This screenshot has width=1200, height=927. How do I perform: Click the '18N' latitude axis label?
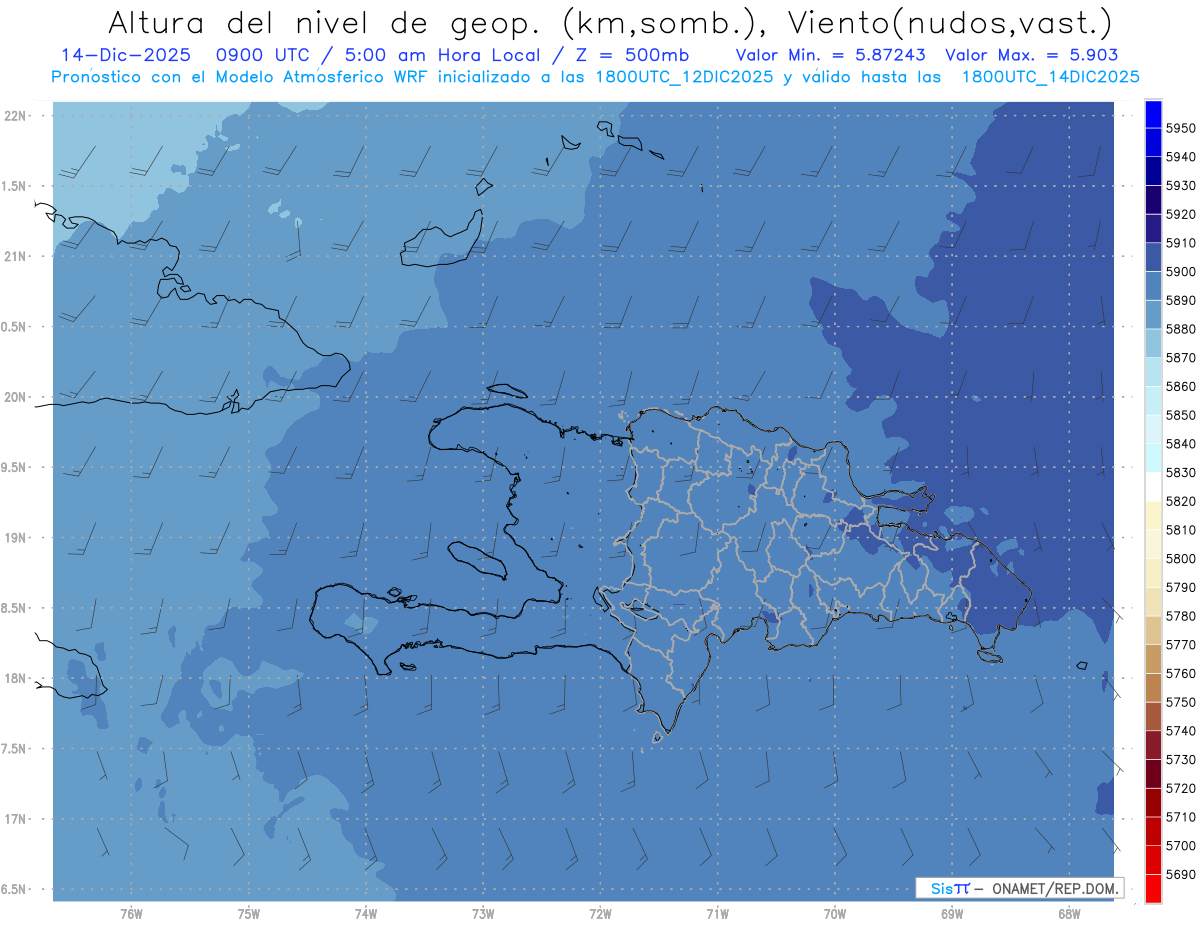pos(15,678)
